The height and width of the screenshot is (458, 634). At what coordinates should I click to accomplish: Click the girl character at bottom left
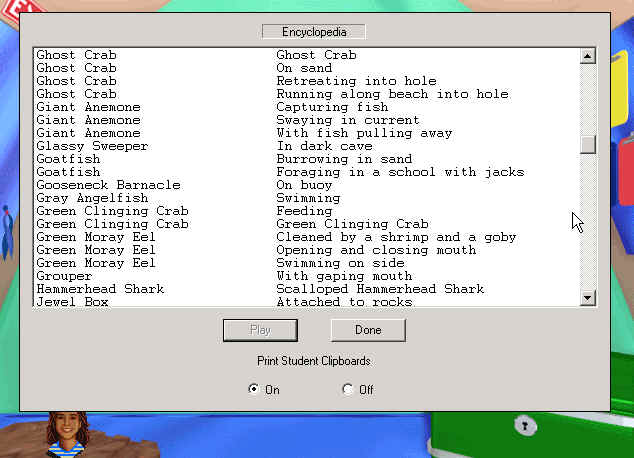pos(68,435)
